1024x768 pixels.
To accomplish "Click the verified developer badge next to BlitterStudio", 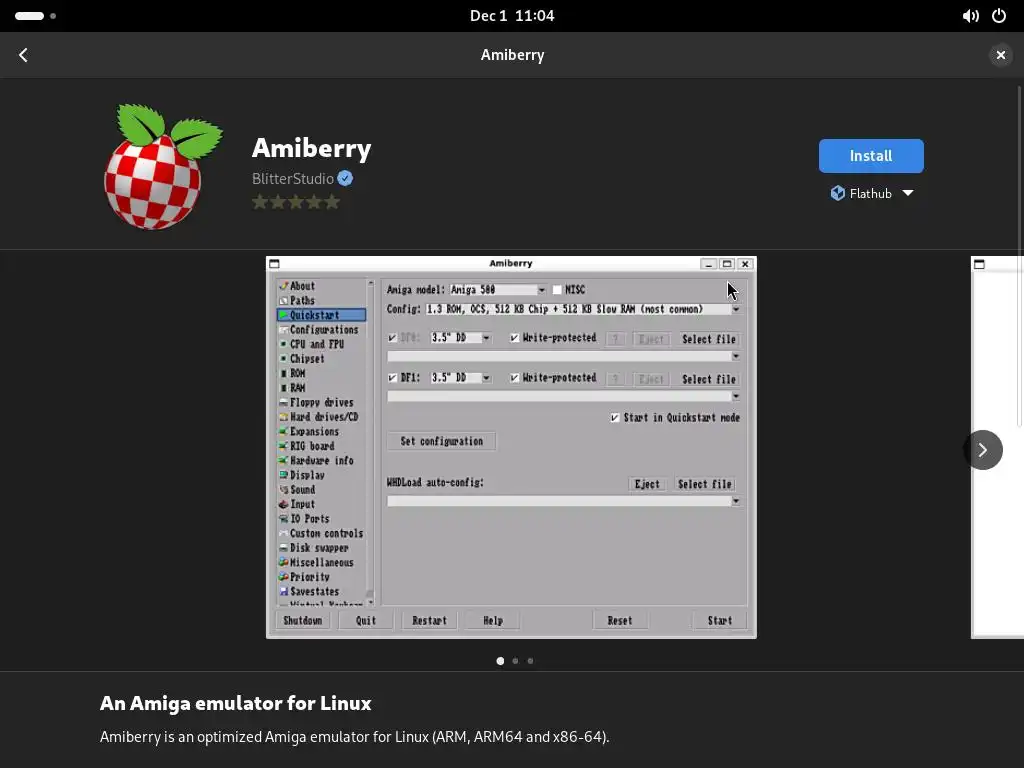I will tap(345, 178).
